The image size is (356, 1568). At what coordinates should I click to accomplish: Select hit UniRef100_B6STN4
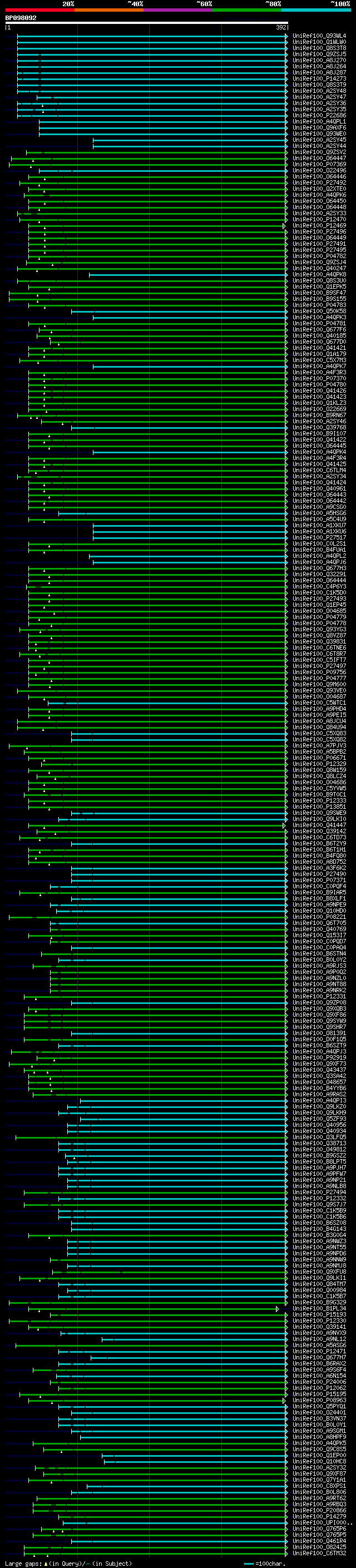coord(319,954)
